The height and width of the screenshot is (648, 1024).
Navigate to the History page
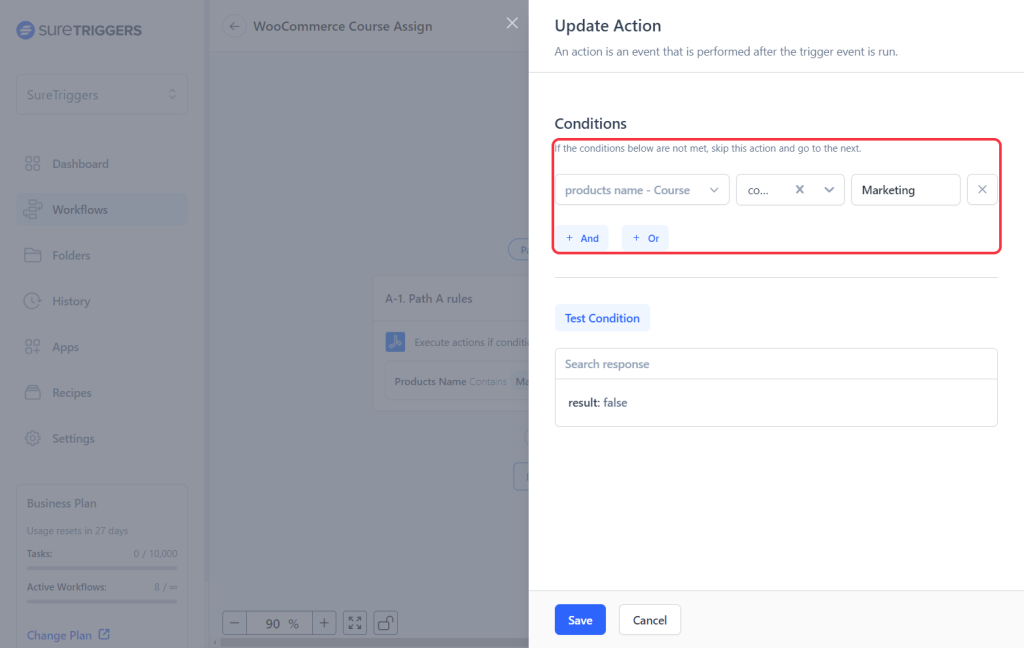tap(71, 301)
